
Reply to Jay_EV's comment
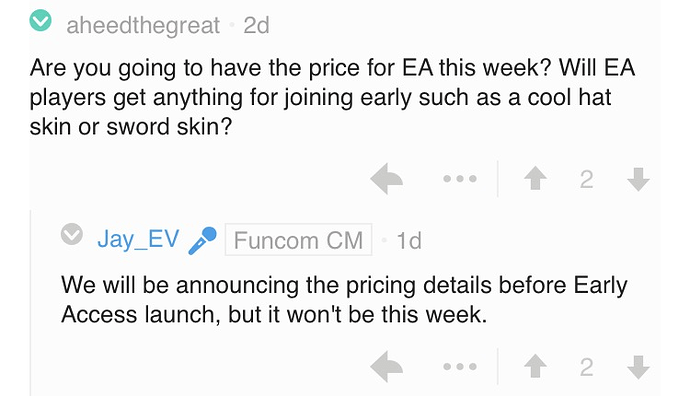tap(386, 366)
